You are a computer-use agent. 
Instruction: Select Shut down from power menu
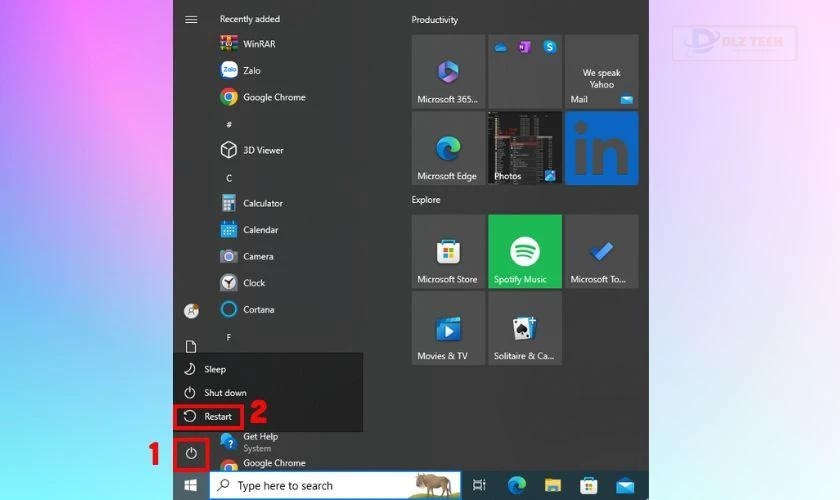click(225, 393)
